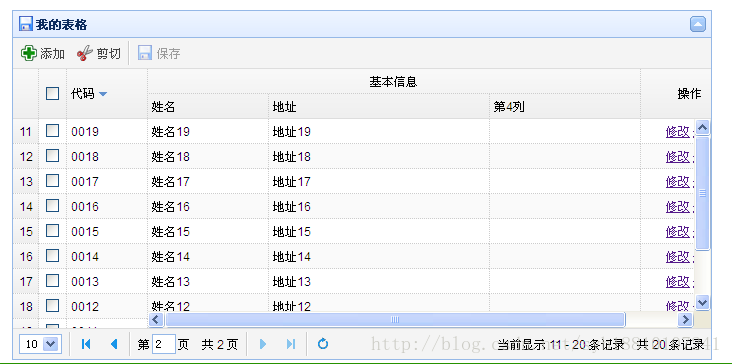Click the 基本信息 group header
This screenshot has height=364, width=732.
(393, 82)
